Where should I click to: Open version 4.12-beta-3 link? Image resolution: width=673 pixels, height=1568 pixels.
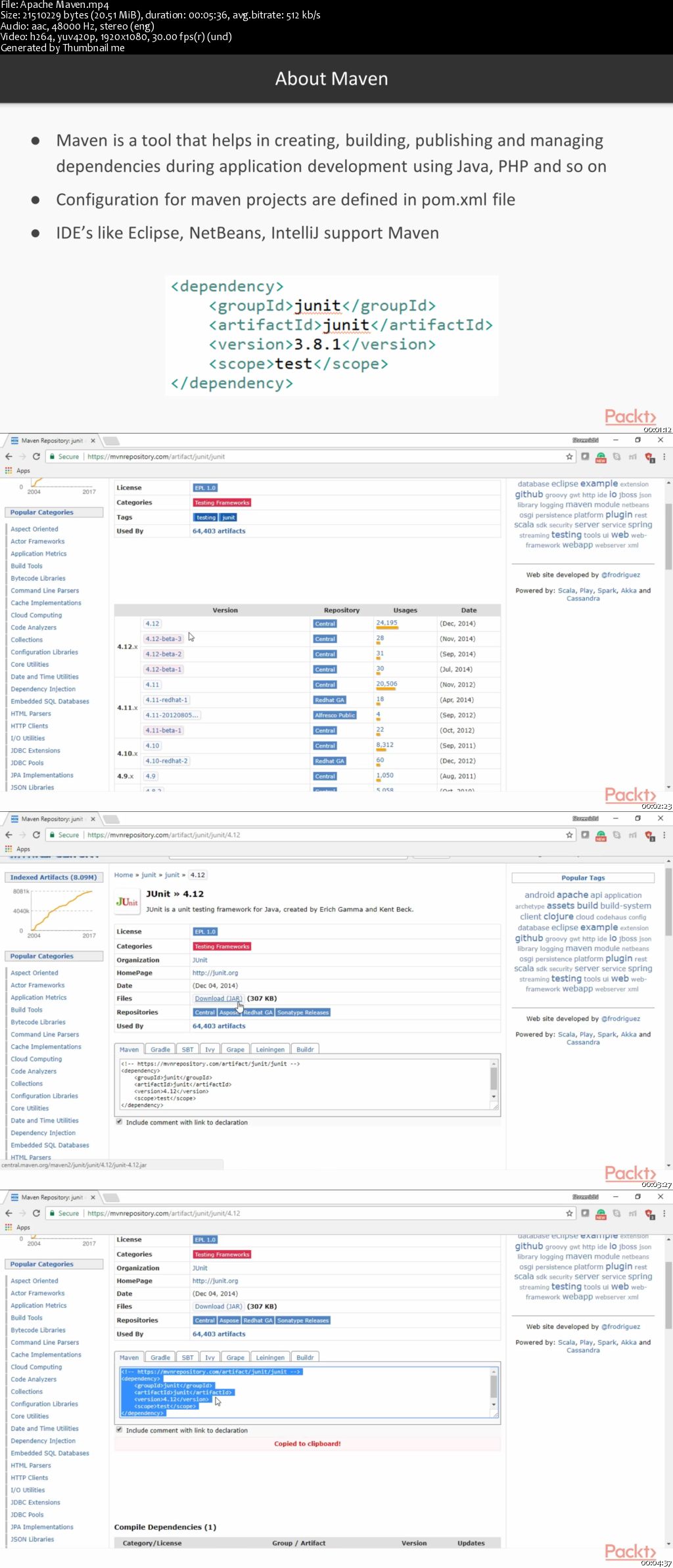[164, 638]
